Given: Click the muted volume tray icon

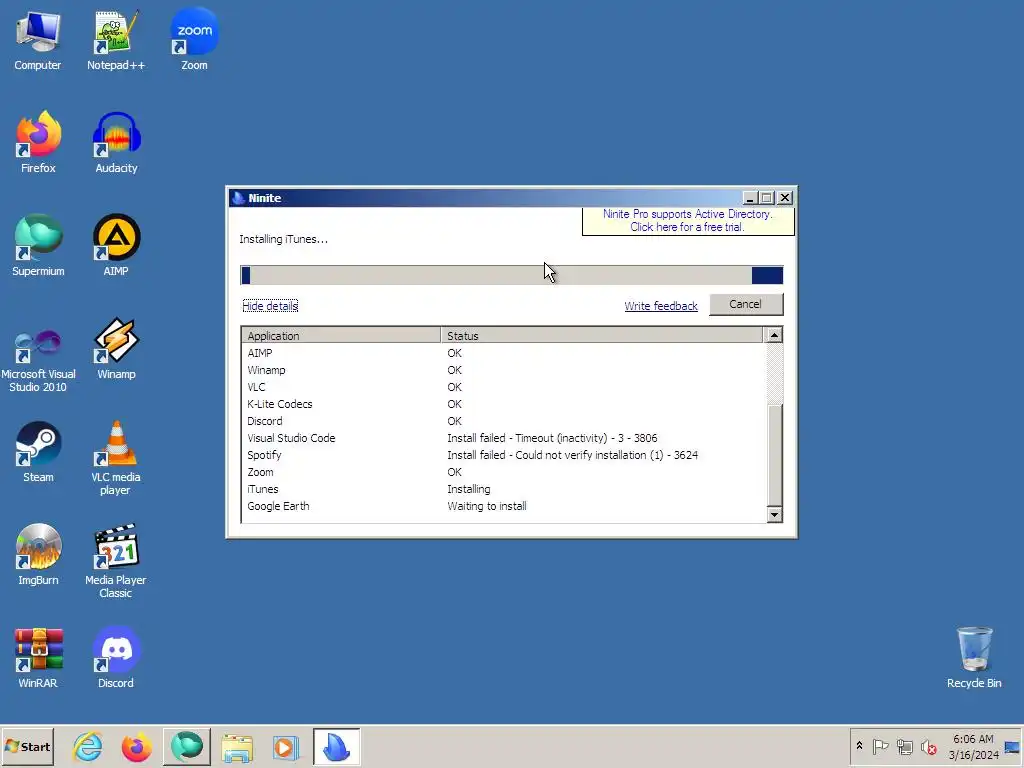Looking at the screenshot, I should click(x=928, y=746).
